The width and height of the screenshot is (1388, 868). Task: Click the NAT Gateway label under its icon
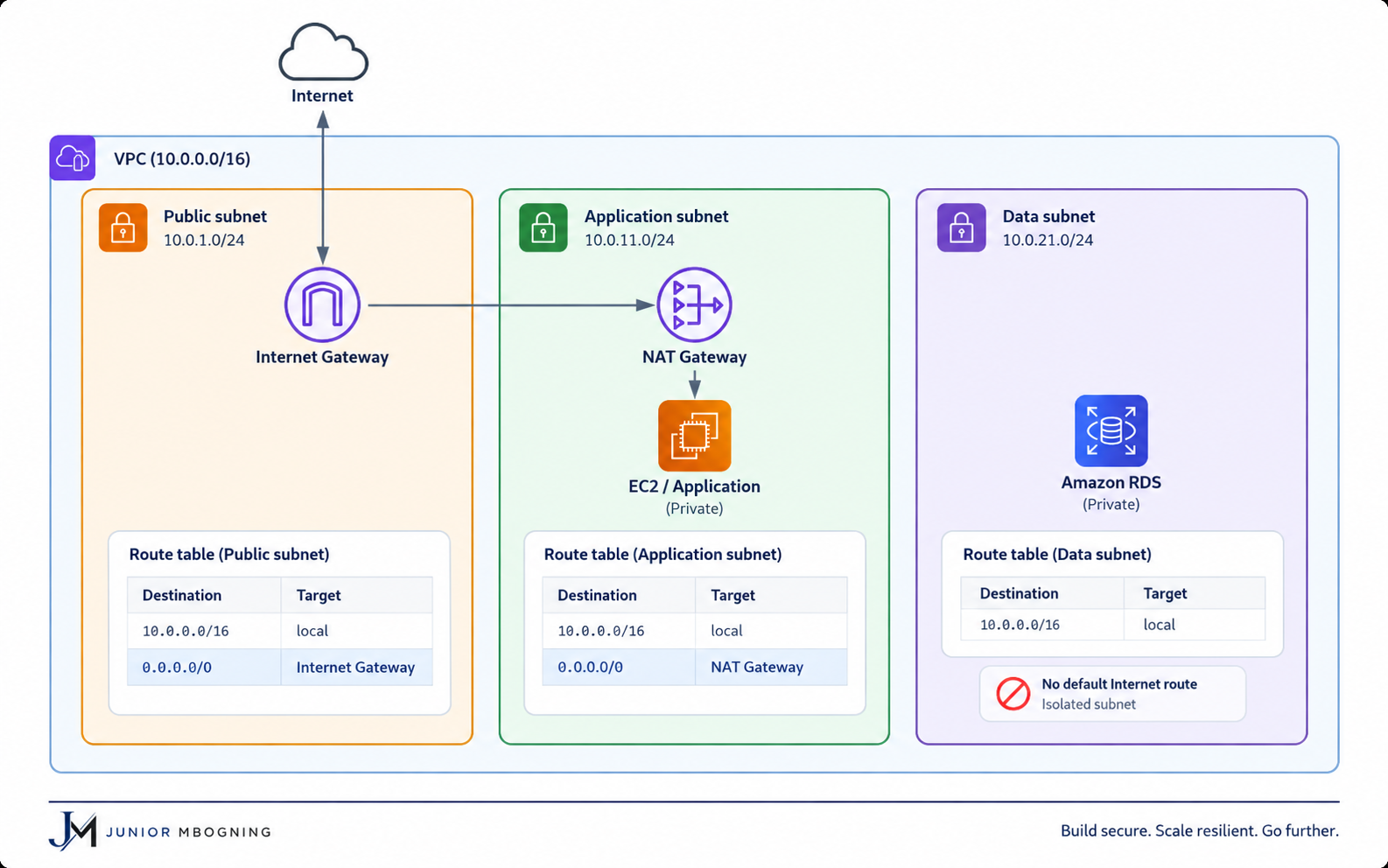[695, 357]
